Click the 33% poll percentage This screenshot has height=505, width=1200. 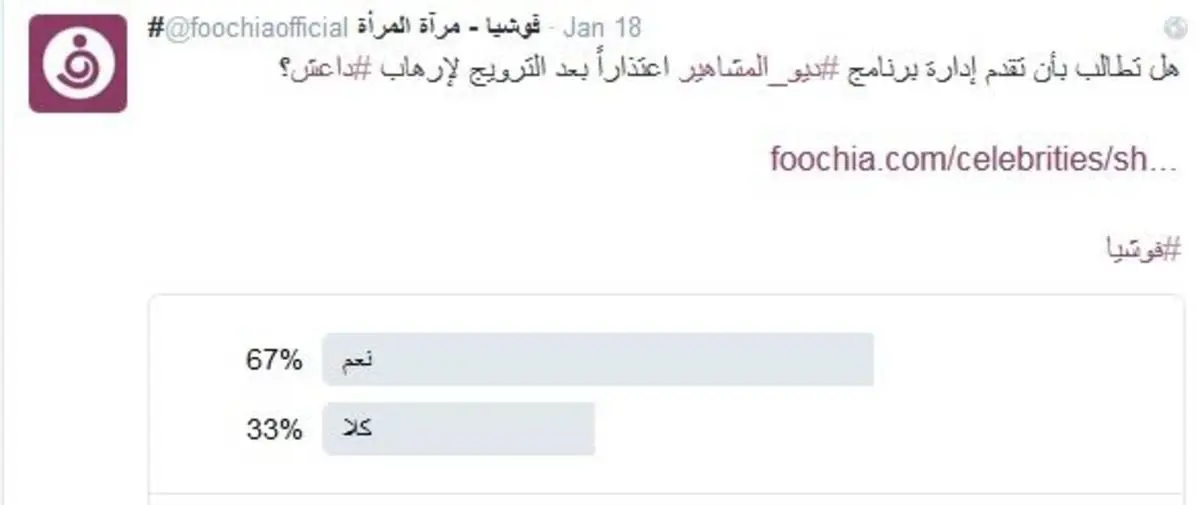pos(274,430)
